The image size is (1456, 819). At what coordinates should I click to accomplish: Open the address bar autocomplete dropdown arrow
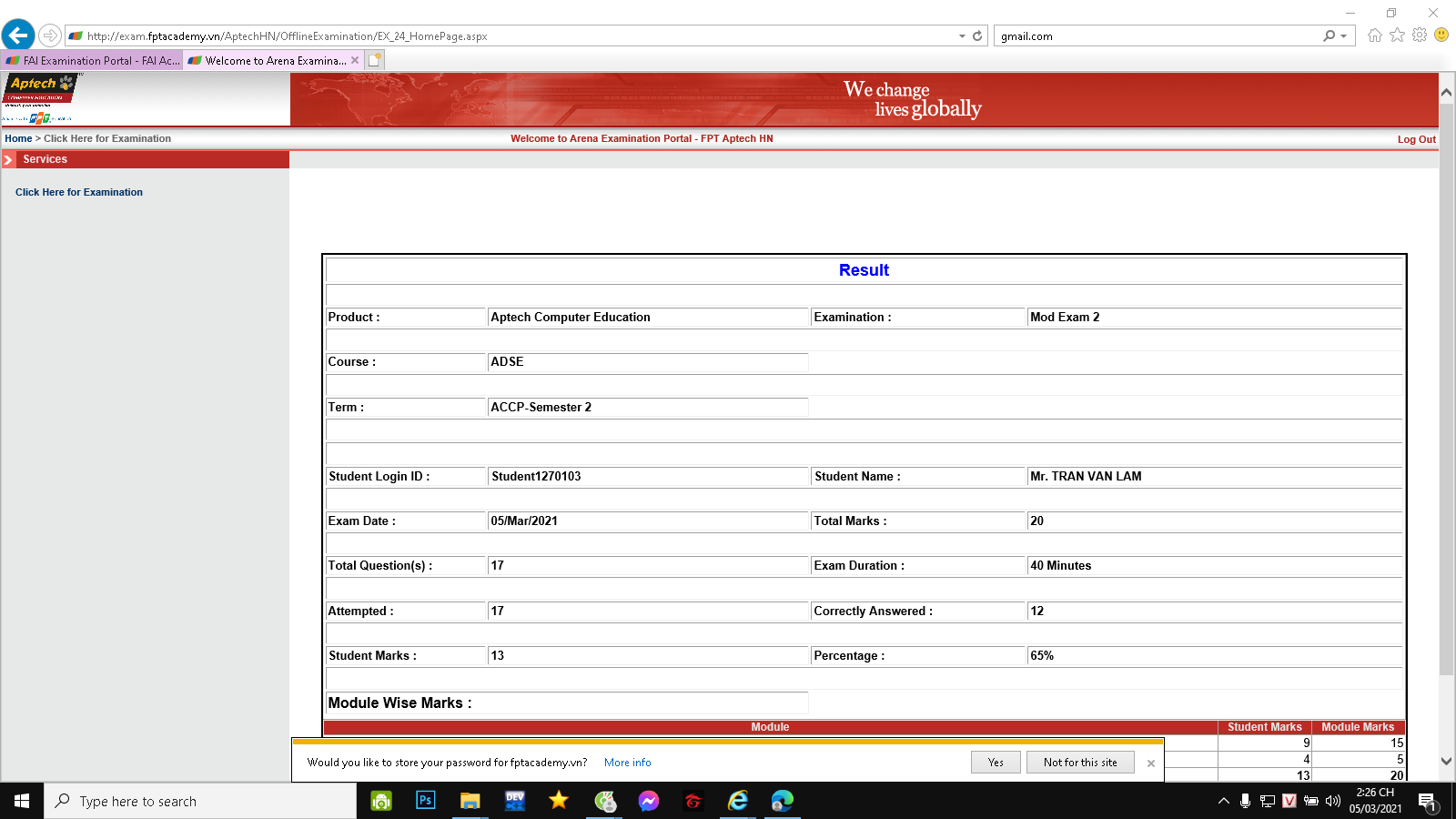point(962,36)
